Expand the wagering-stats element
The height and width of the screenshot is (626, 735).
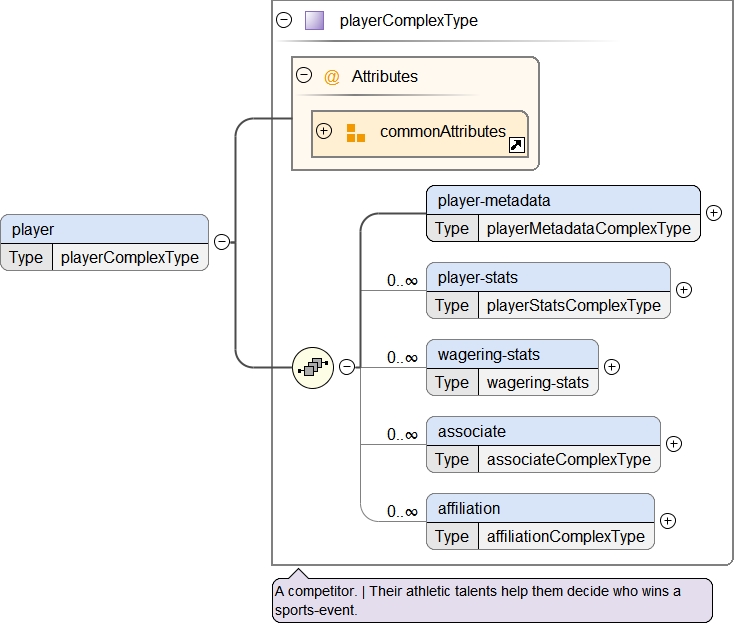click(x=612, y=366)
